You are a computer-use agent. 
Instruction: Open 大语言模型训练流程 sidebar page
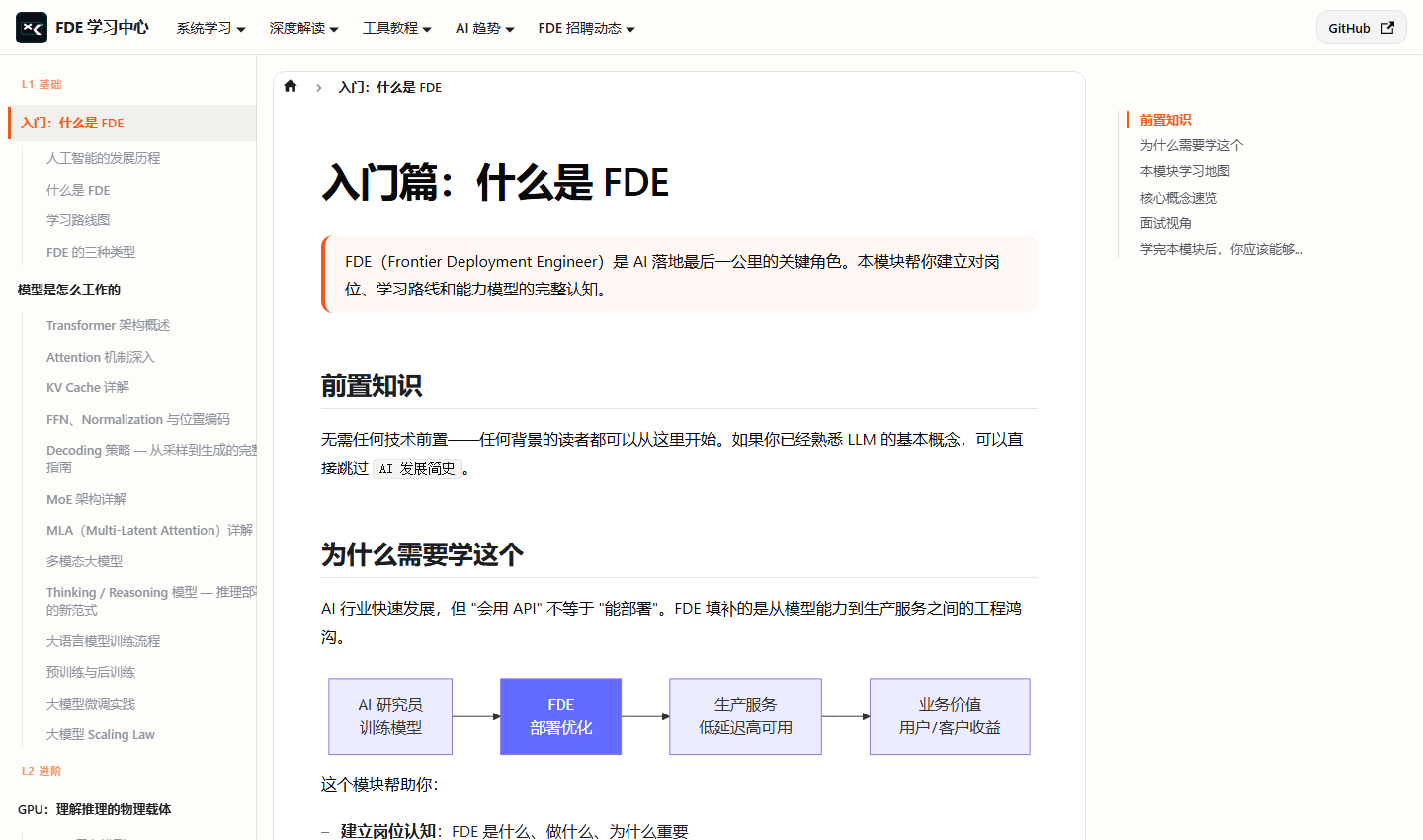103,641
